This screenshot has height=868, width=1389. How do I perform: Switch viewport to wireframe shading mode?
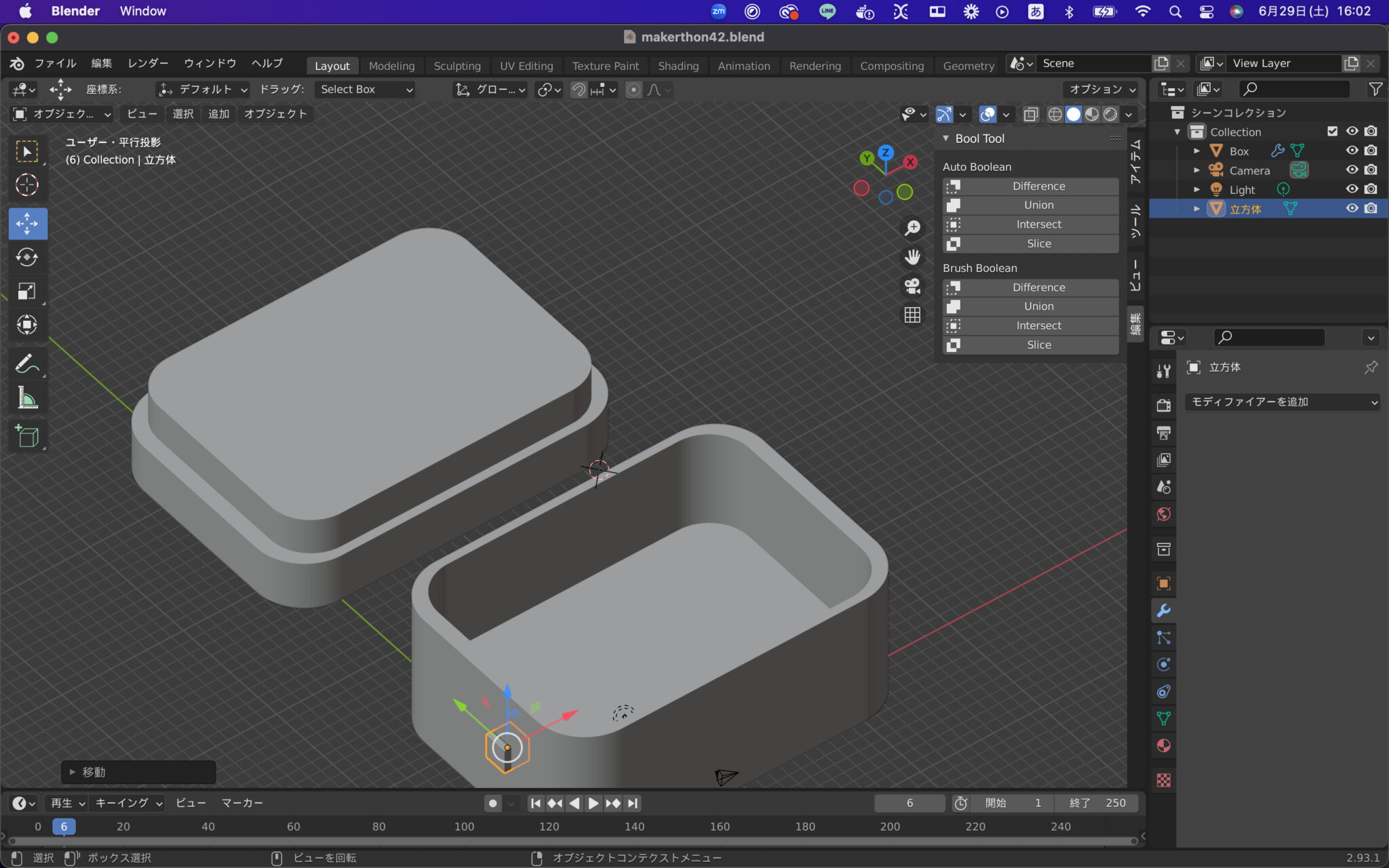click(x=1055, y=115)
